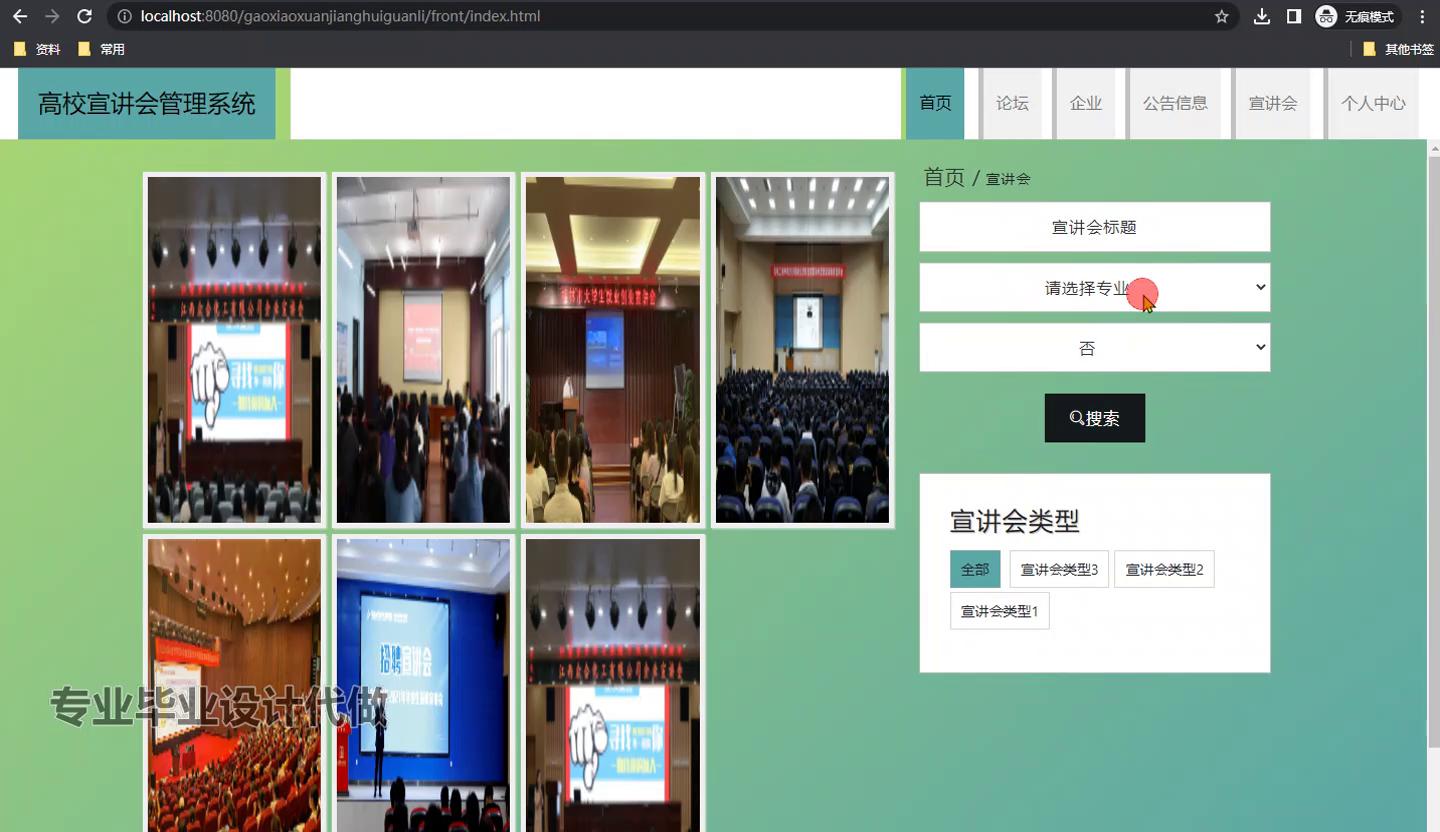The image size is (1440, 832).
Task: Click the 高校宣讲会管理系统 site title
Action: [x=147, y=103]
